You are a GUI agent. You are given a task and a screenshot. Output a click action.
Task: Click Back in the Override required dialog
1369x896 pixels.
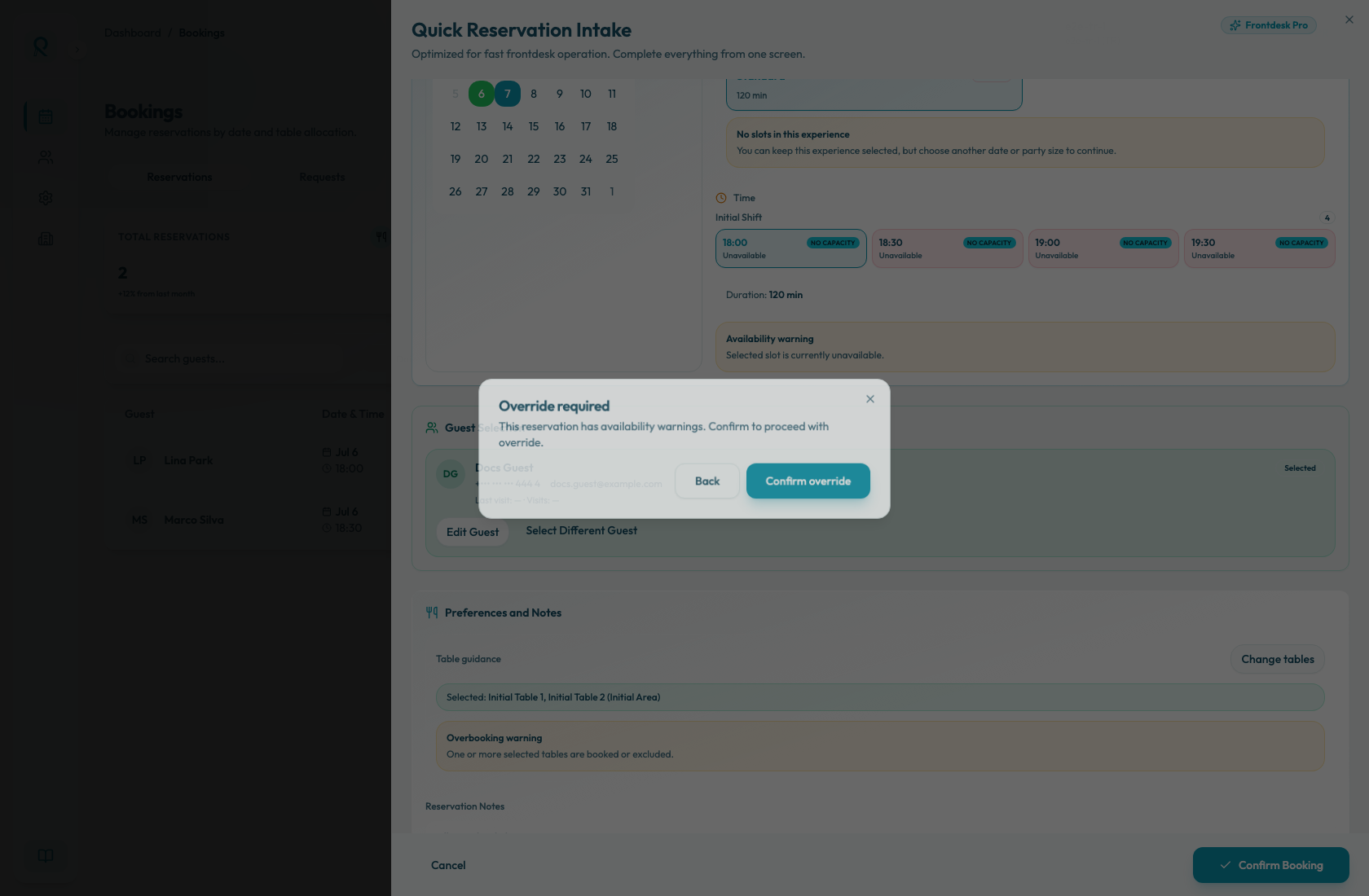pyautogui.click(x=707, y=481)
